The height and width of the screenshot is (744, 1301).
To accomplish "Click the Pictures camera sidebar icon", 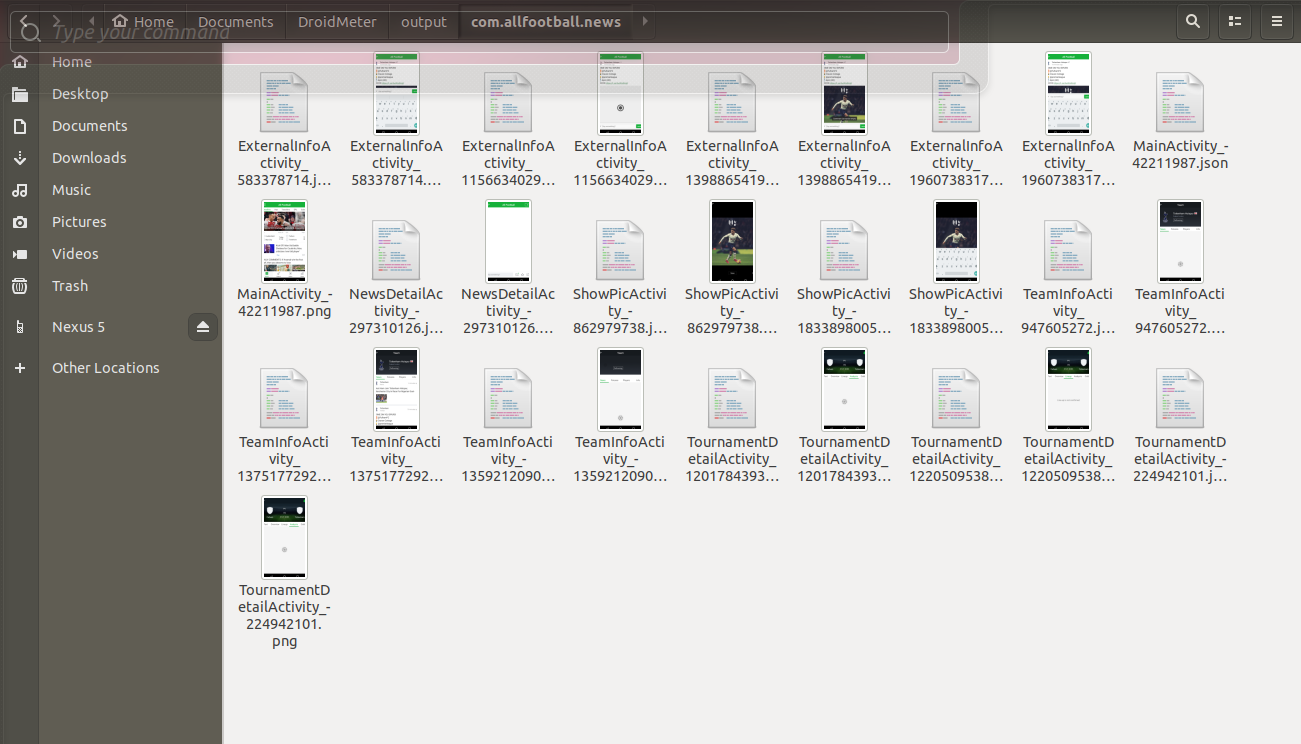I will [x=19, y=222].
